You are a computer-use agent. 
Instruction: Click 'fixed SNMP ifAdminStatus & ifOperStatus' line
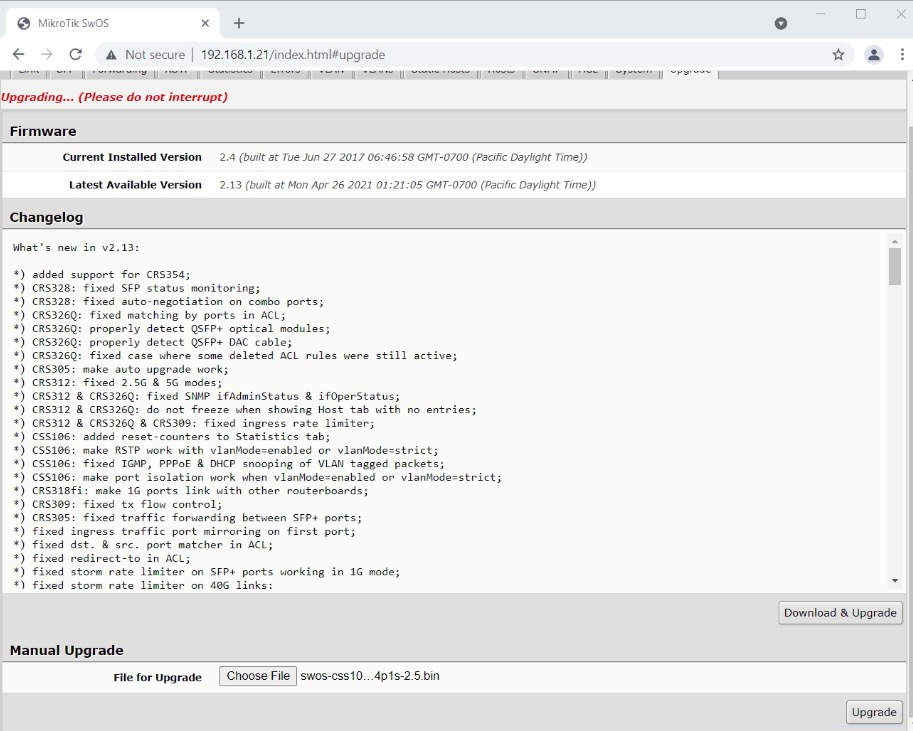click(x=207, y=396)
